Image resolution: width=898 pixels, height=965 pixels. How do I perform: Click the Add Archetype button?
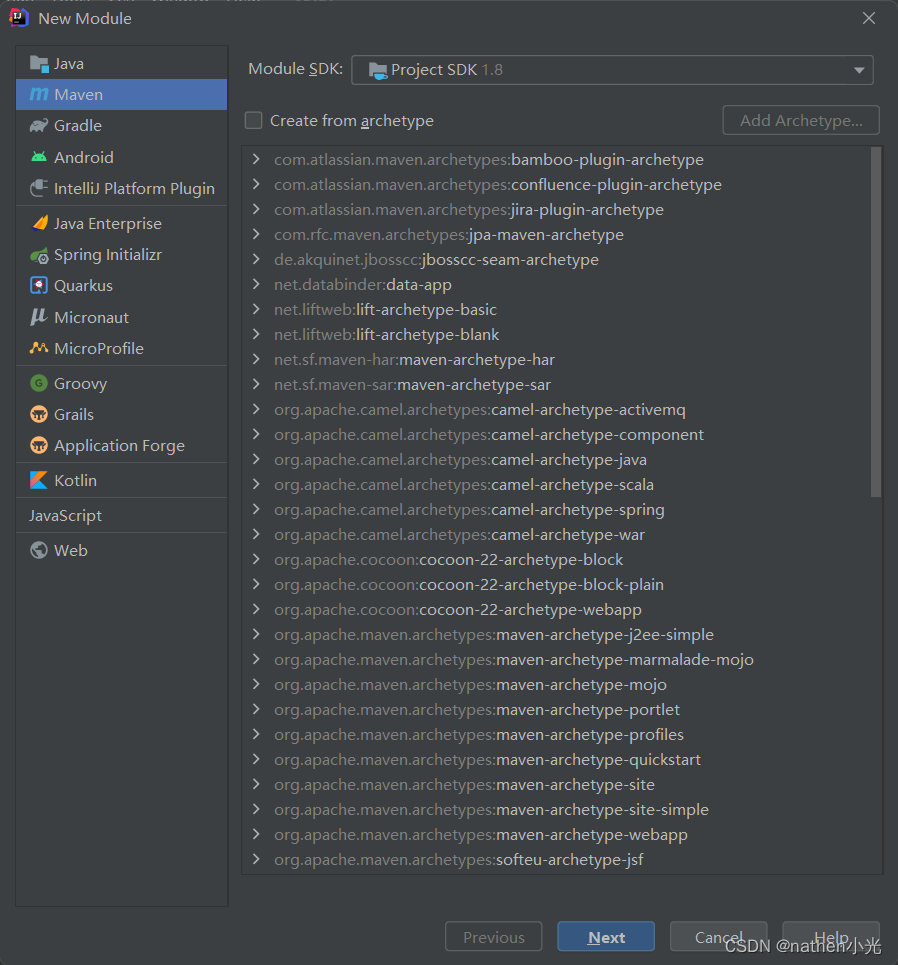(800, 120)
